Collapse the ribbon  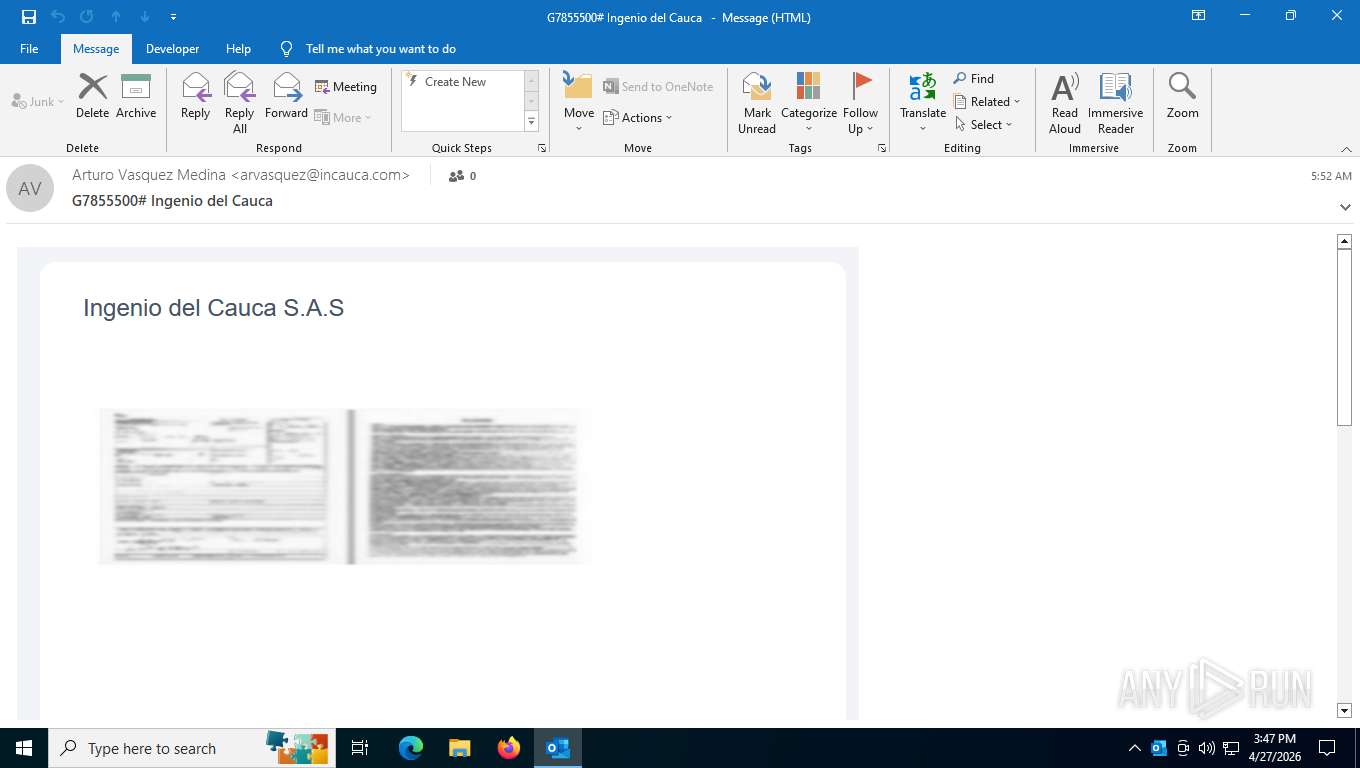[x=1346, y=149]
